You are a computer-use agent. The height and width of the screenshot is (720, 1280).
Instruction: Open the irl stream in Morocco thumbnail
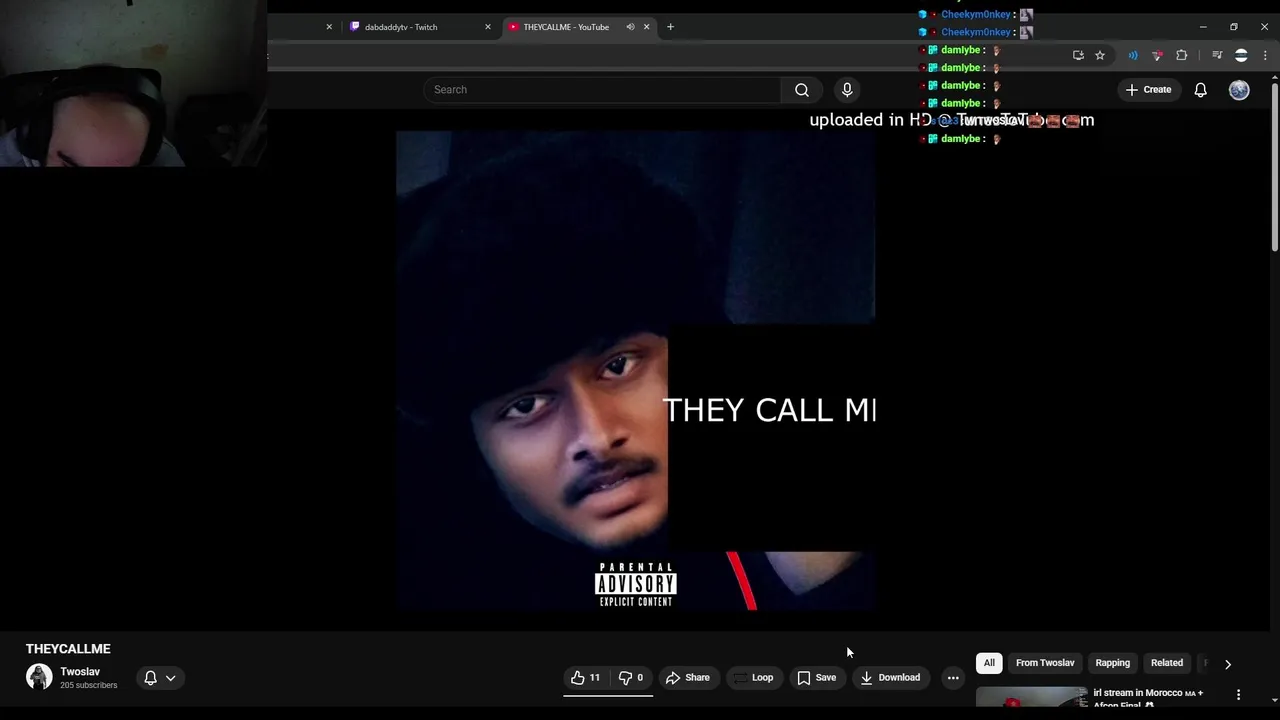click(x=1031, y=698)
